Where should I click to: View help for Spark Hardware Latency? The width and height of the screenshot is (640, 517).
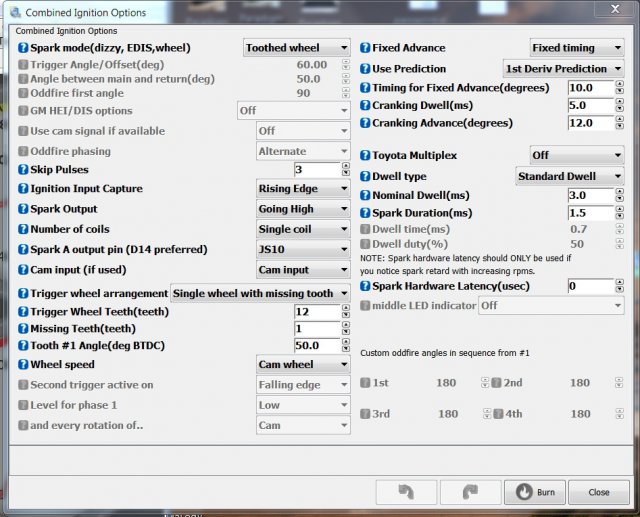pyautogui.click(x=365, y=287)
